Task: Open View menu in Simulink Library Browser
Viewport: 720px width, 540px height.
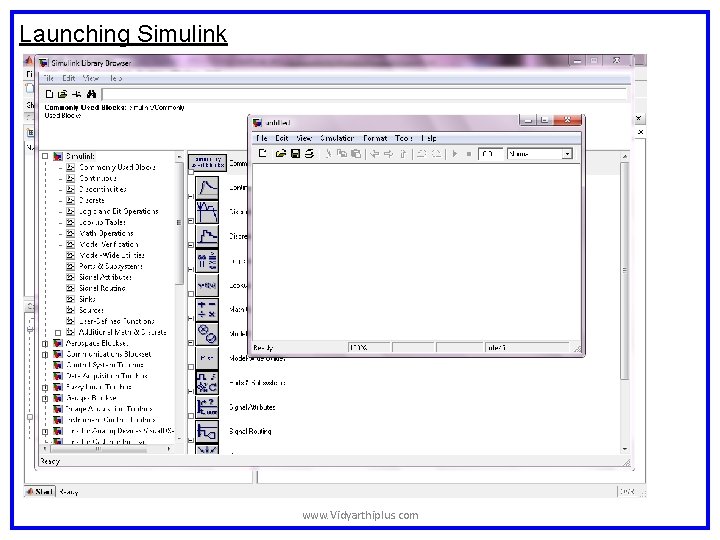Action: 91,79
